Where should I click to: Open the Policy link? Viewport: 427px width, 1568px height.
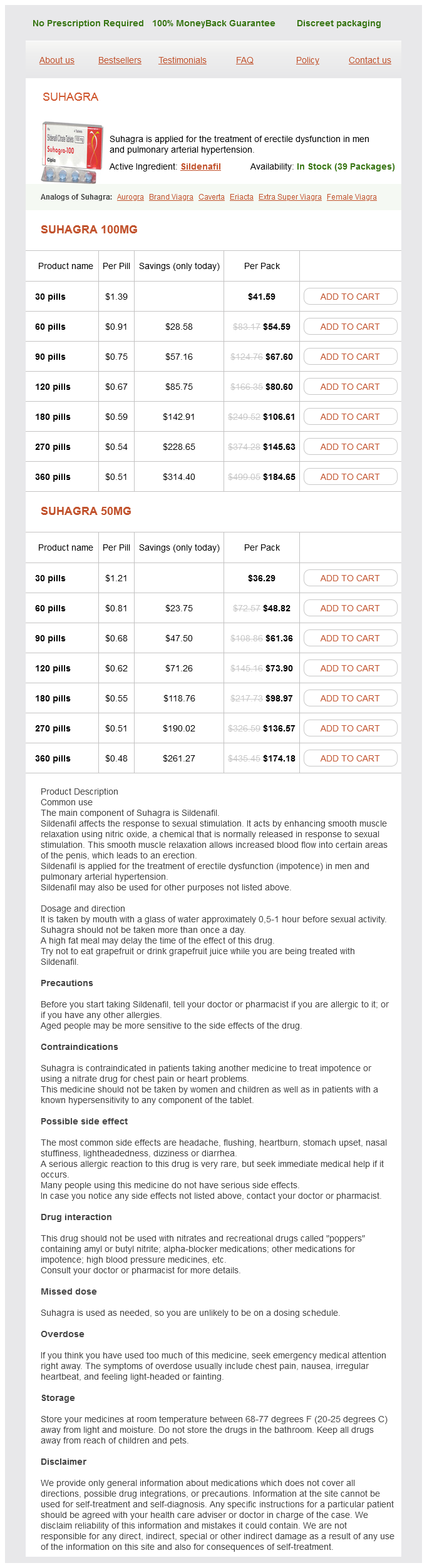coord(307,60)
